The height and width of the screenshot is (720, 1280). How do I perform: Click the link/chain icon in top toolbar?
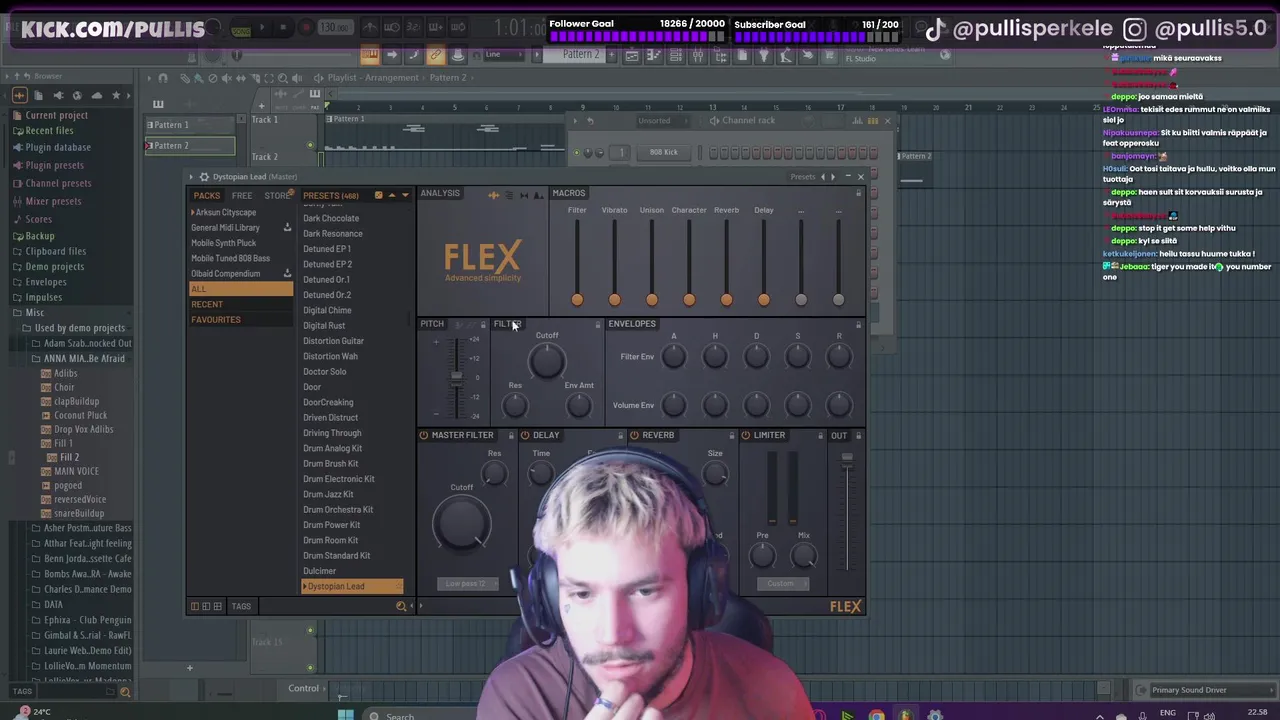click(436, 56)
